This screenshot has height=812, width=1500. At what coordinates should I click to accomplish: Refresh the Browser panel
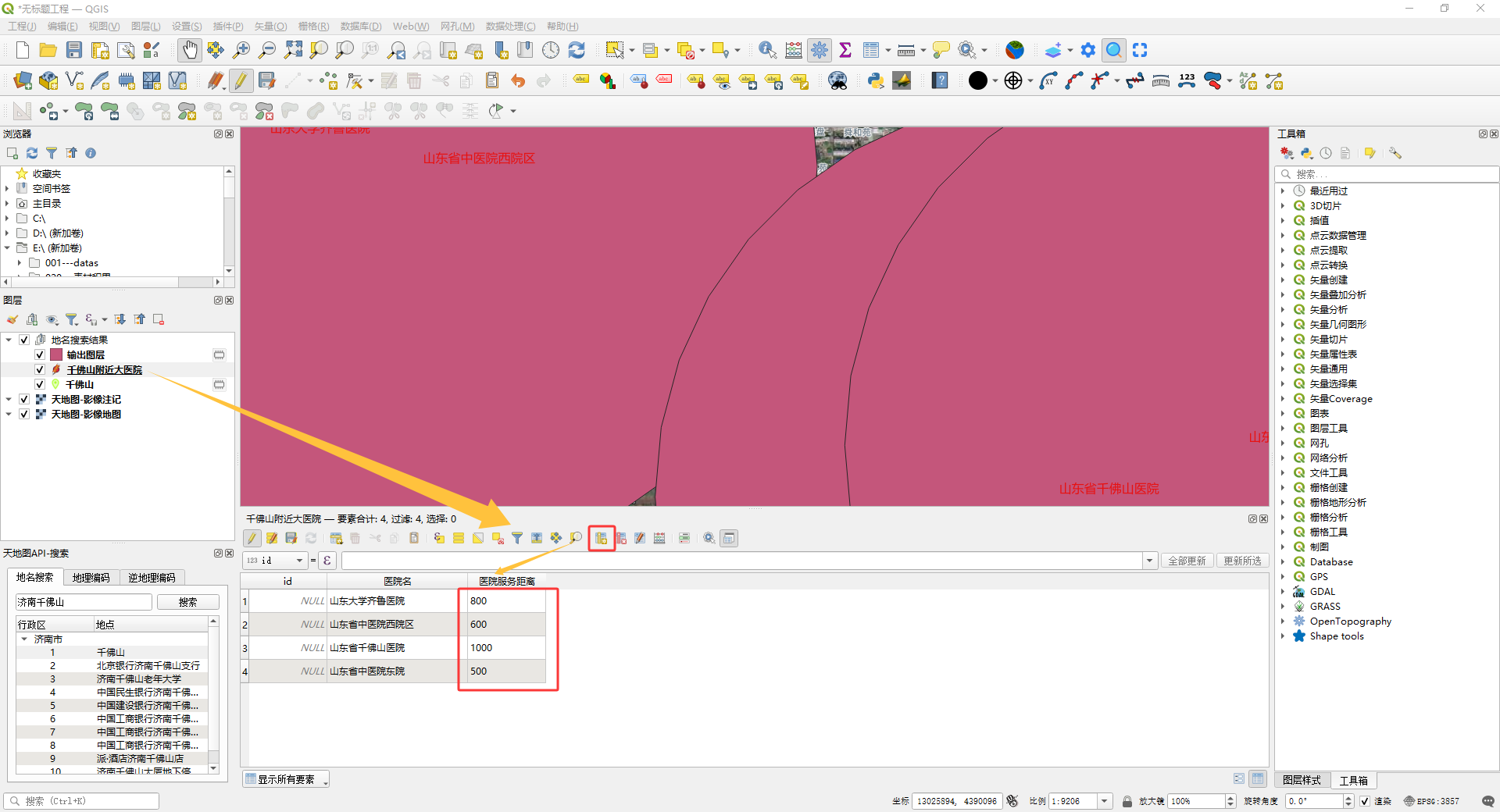32,153
